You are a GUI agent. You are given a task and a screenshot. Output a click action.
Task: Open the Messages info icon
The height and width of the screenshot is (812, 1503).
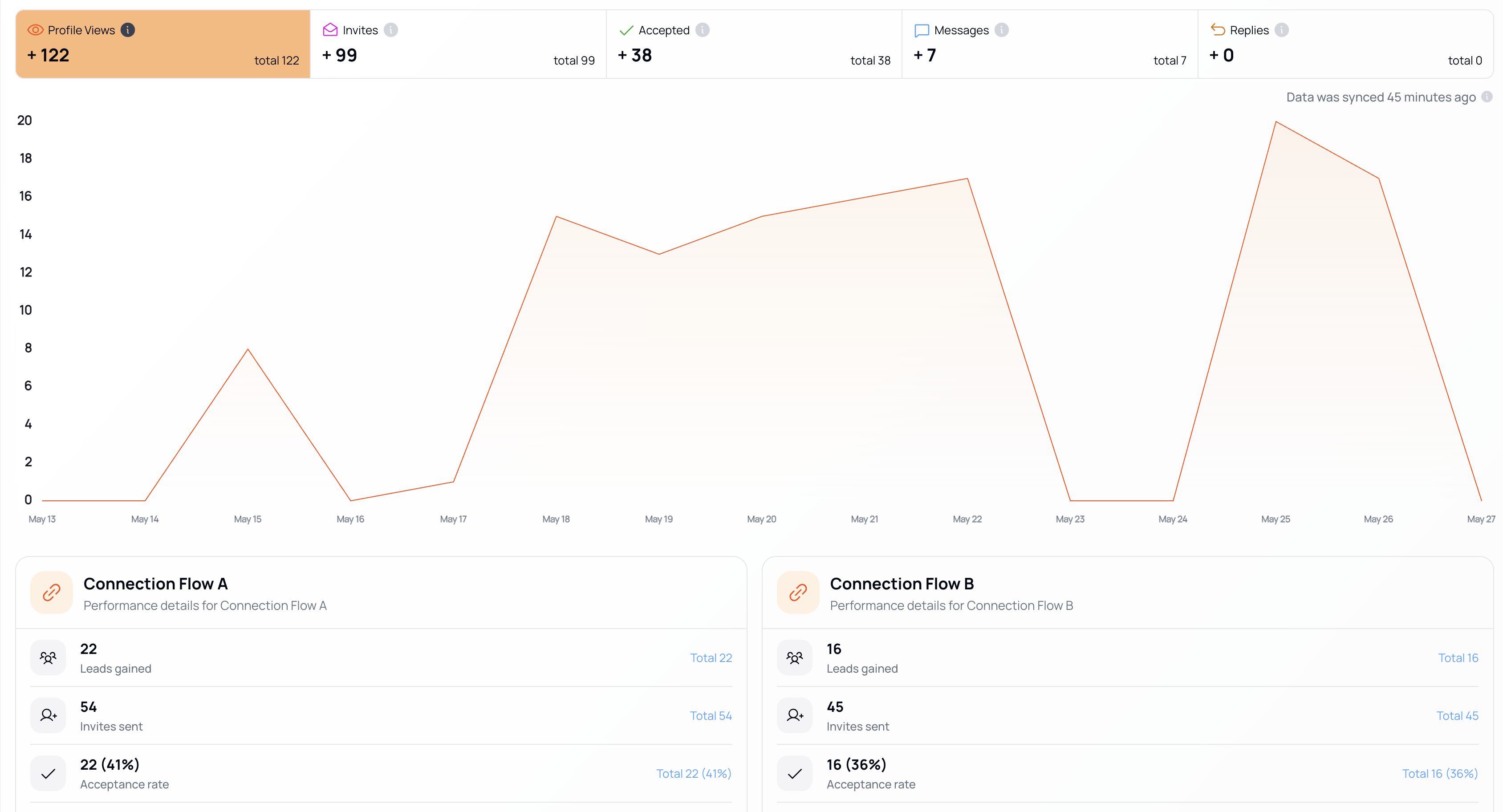tap(1002, 30)
